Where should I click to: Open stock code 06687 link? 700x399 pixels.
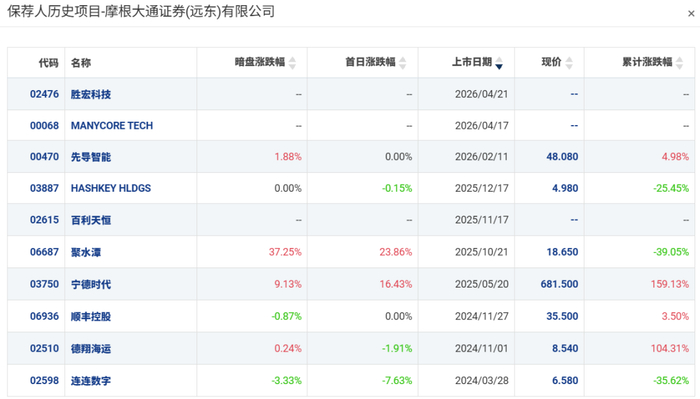[44, 252]
